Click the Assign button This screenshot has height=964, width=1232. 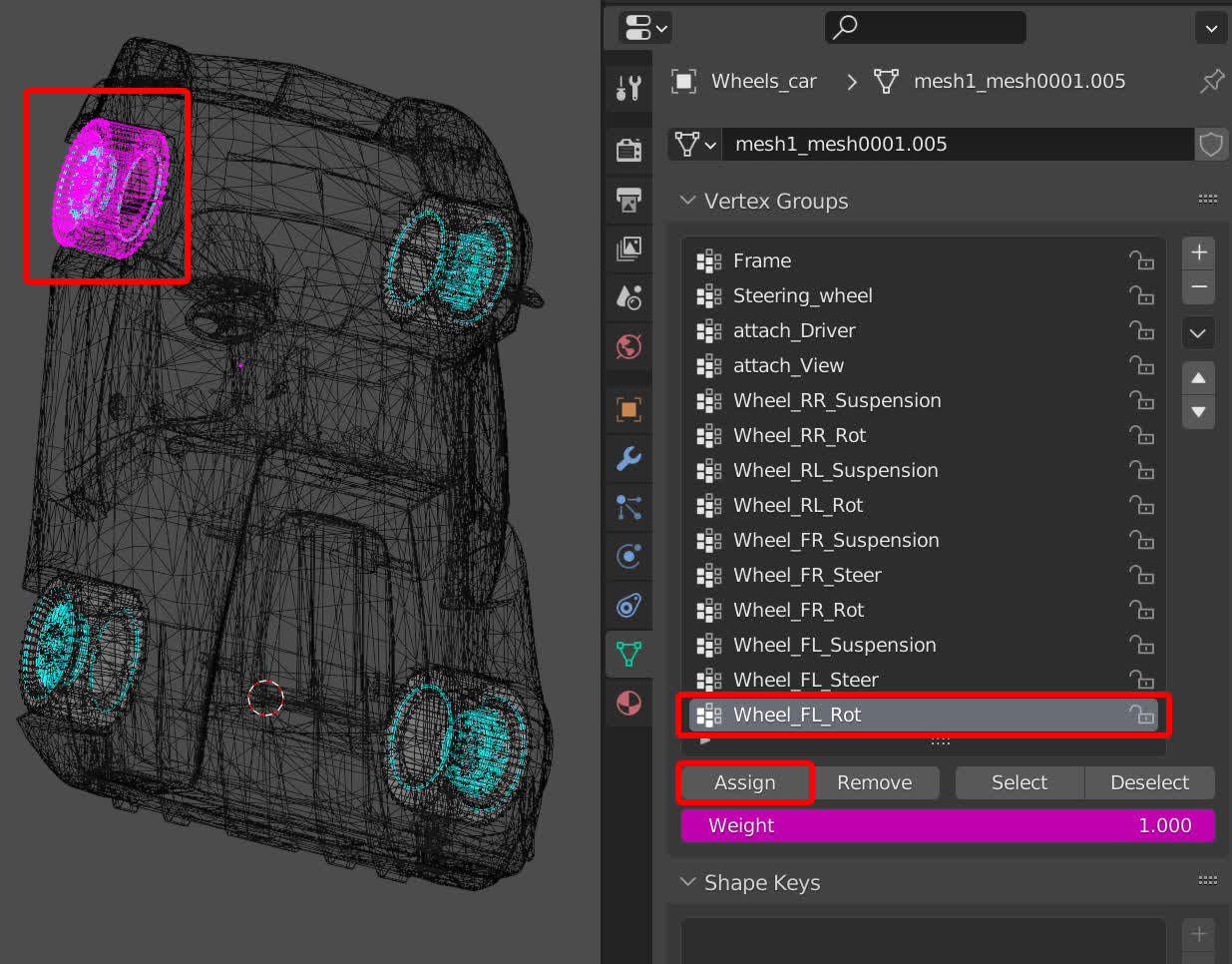pyautogui.click(x=745, y=782)
